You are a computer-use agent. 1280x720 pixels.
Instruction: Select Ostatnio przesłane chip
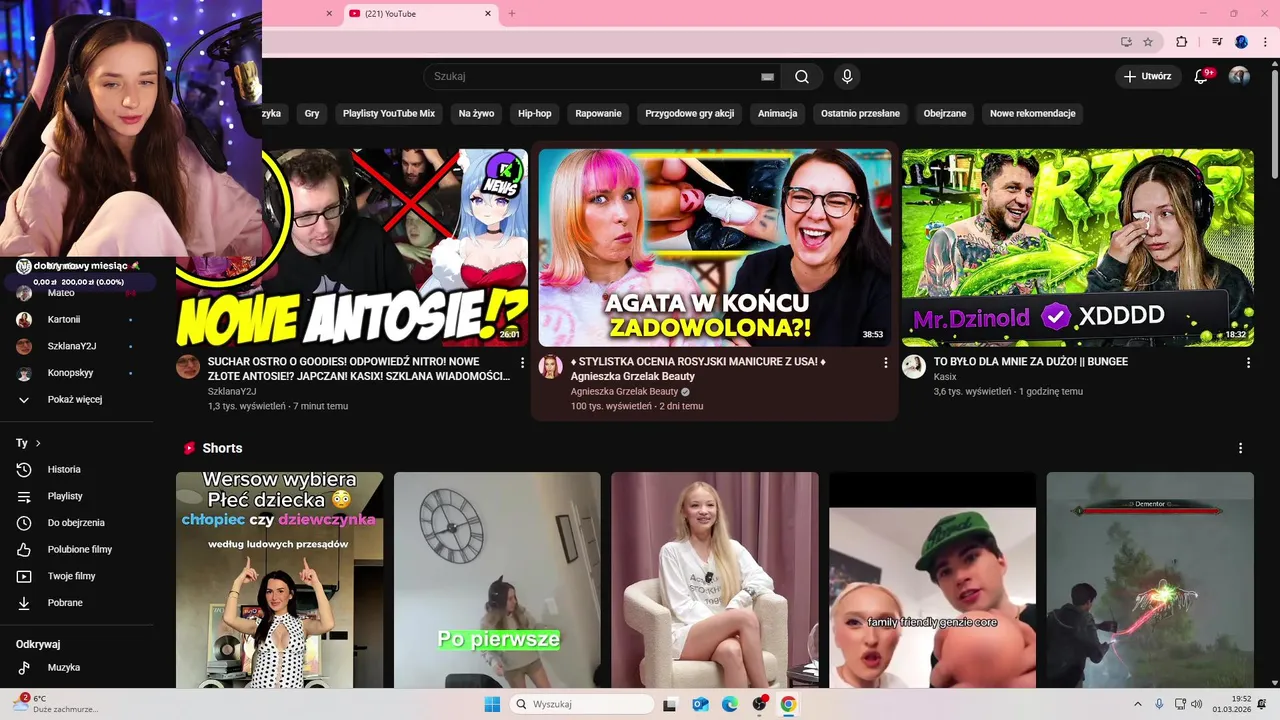point(860,114)
